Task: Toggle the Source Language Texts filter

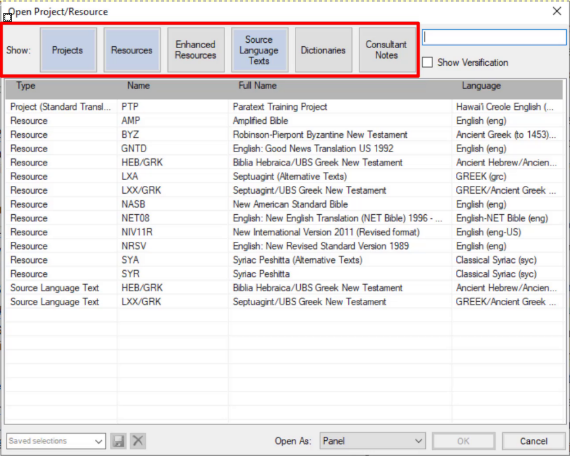Action: (260, 50)
